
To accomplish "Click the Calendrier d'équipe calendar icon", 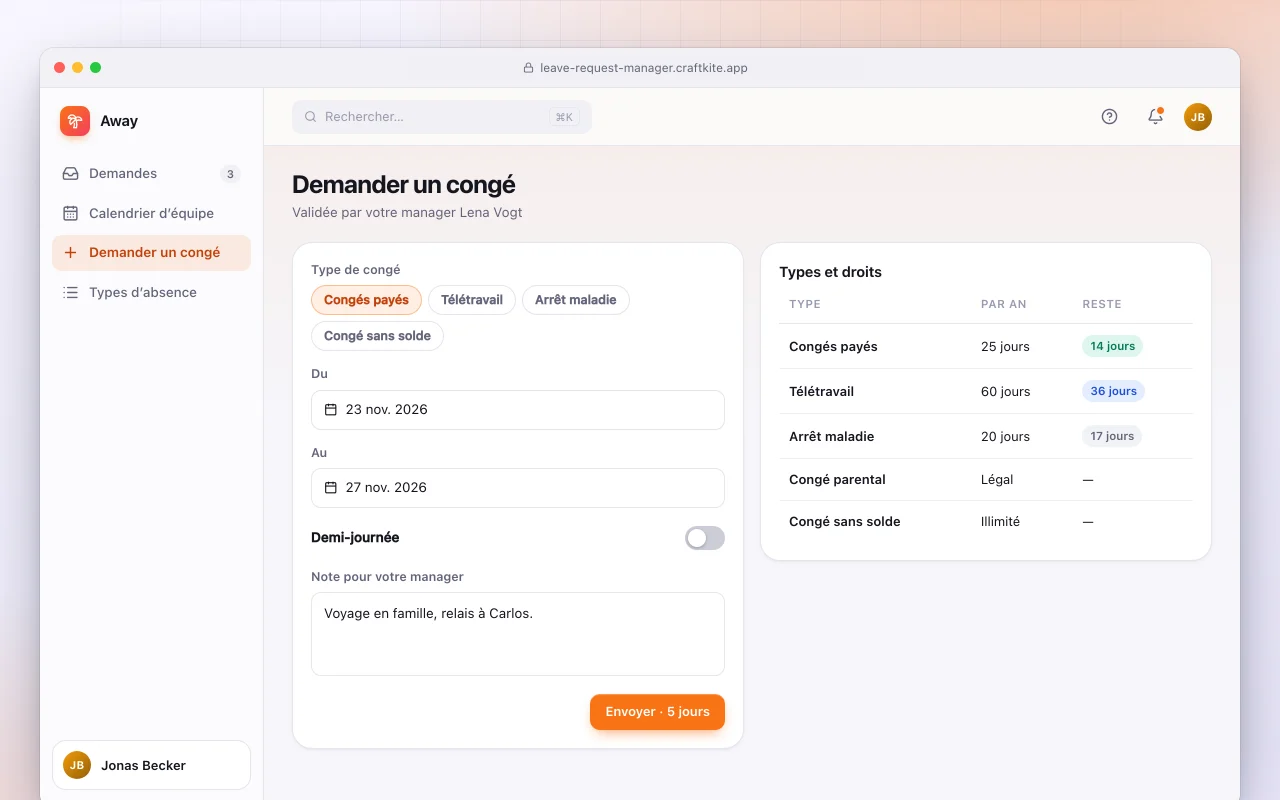I will point(70,213).
